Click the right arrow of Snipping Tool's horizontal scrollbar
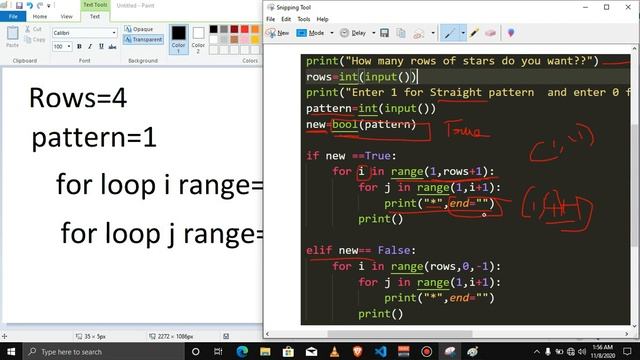 (627, 334)
